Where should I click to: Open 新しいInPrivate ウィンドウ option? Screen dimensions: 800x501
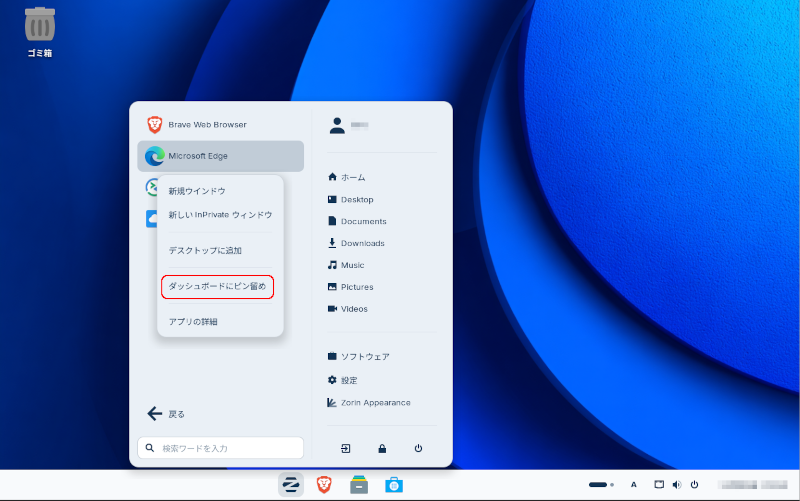pos(220,215)
